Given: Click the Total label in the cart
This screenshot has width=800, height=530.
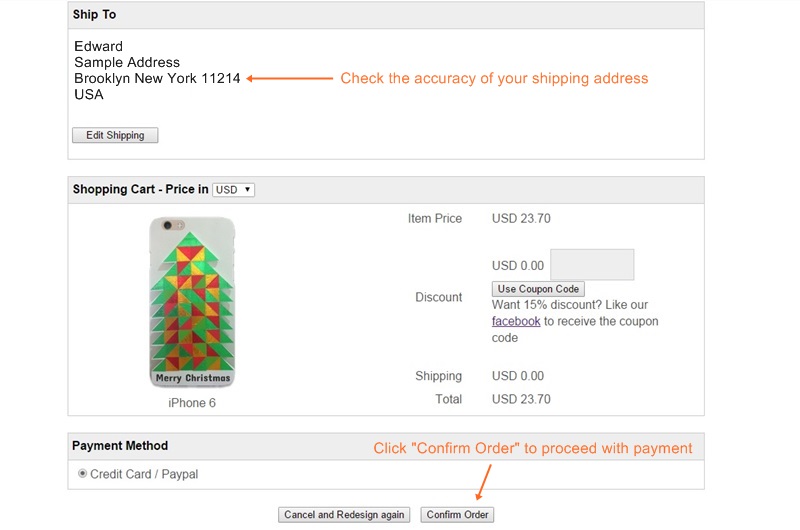Looking at the screenshot, I should coord(449,399).
